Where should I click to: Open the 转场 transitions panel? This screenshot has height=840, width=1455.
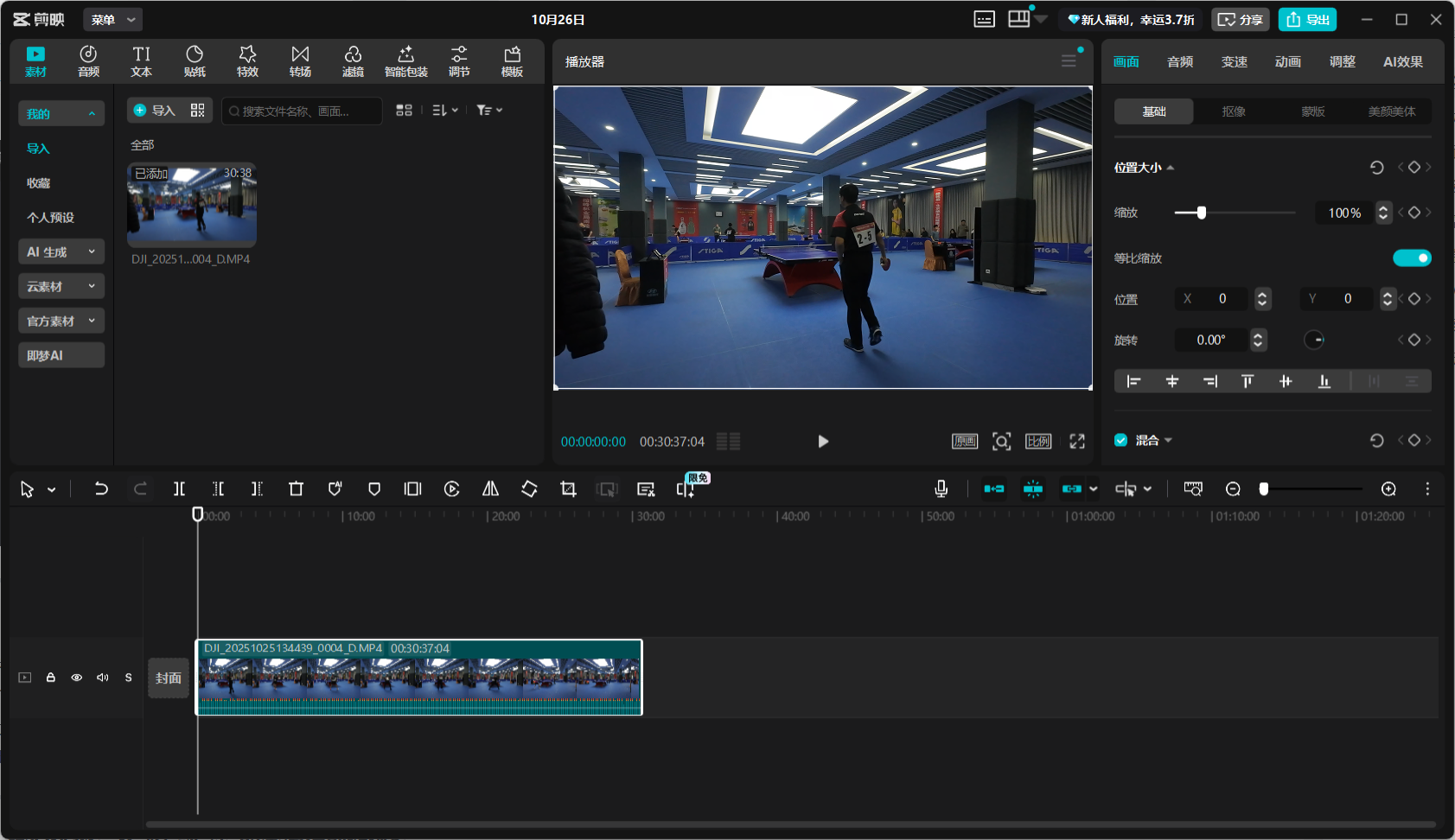click(x=300, y=61)
